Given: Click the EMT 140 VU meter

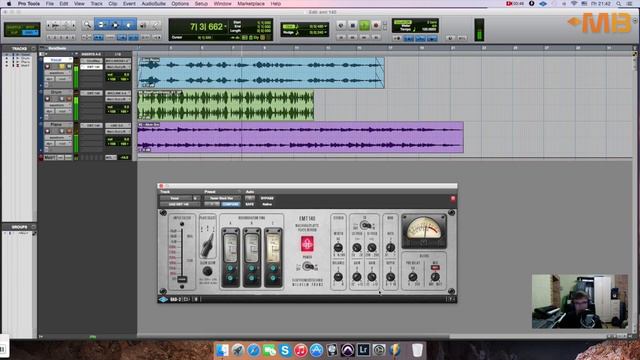Looking at the screenshot, I should pos(424,231).
